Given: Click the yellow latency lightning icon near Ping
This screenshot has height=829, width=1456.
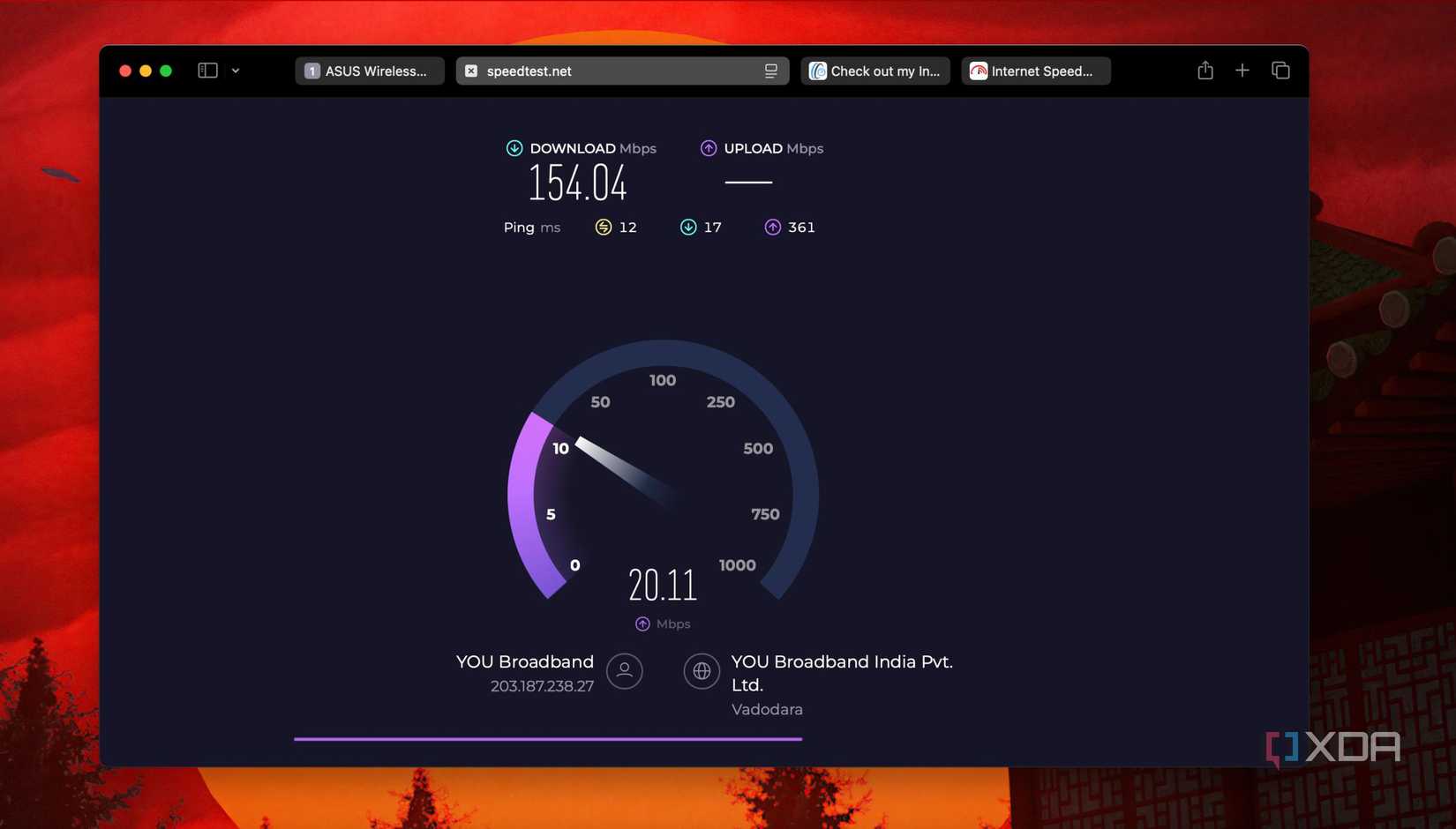Looking at the screenshot, I should pyautogui.click(x=602, y=227).
